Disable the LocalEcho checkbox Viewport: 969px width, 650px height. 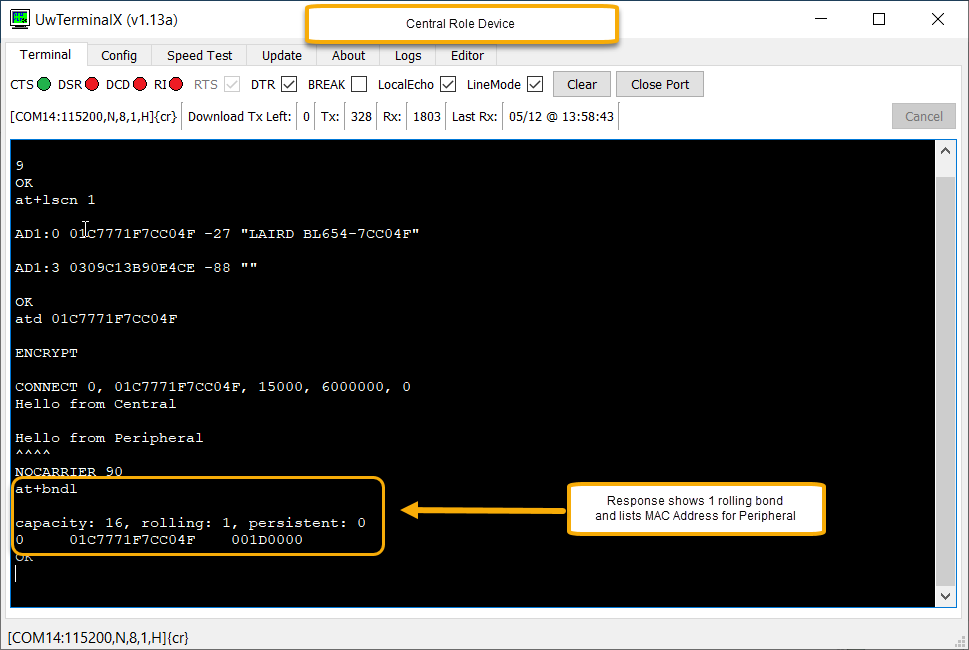[447, 84]
